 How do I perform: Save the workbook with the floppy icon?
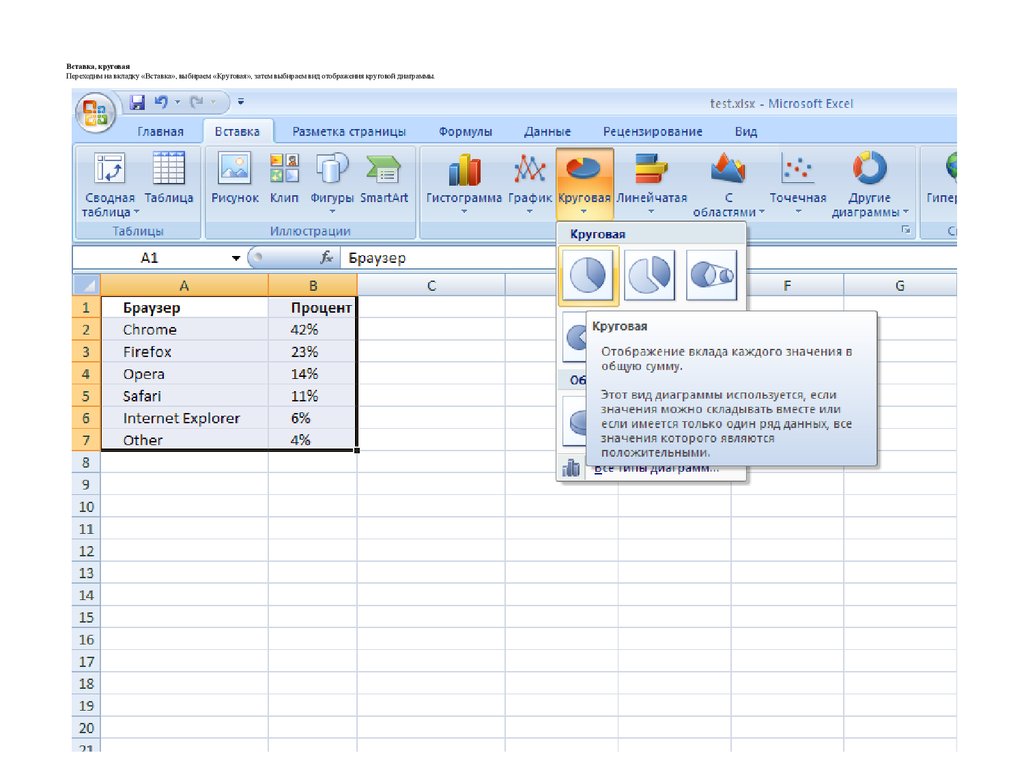coord(137,102)
